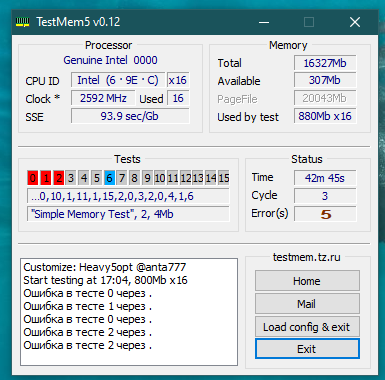Viewport: 385px width, 380px height.
Task: Select gray test box 5
Action: (x=96, y=178)
